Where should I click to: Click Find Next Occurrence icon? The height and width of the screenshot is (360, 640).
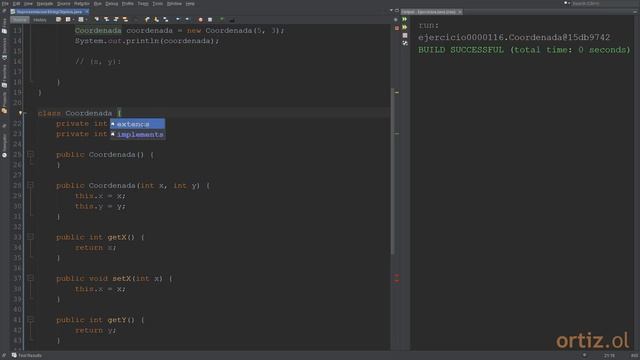[116, 19]
